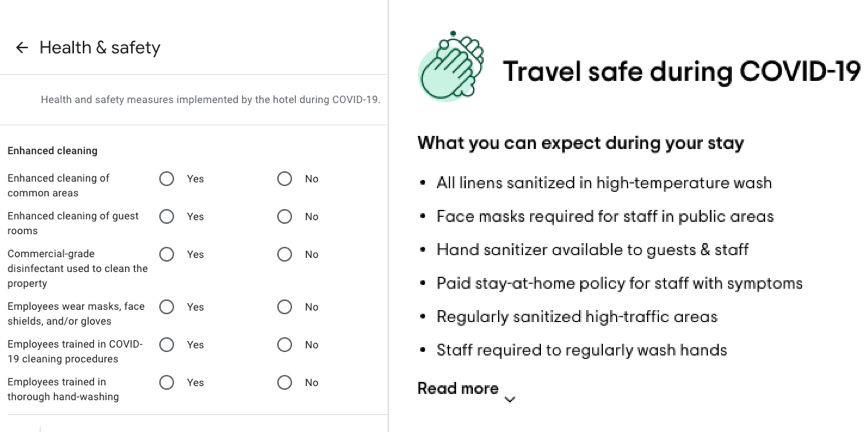Screen dimensions: 864x432
Task: Click the Enhanced cleaning section header
Action: click(x=52, y=150)
